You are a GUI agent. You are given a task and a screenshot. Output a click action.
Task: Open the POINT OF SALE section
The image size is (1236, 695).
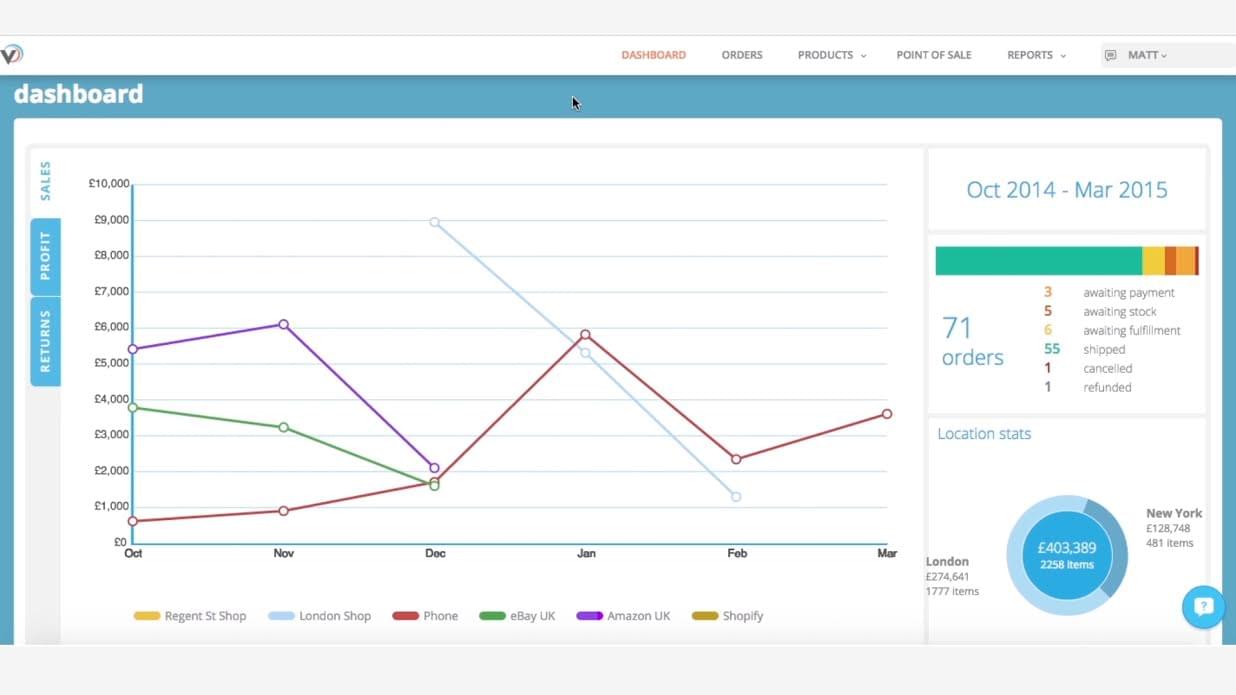point(933,55)
